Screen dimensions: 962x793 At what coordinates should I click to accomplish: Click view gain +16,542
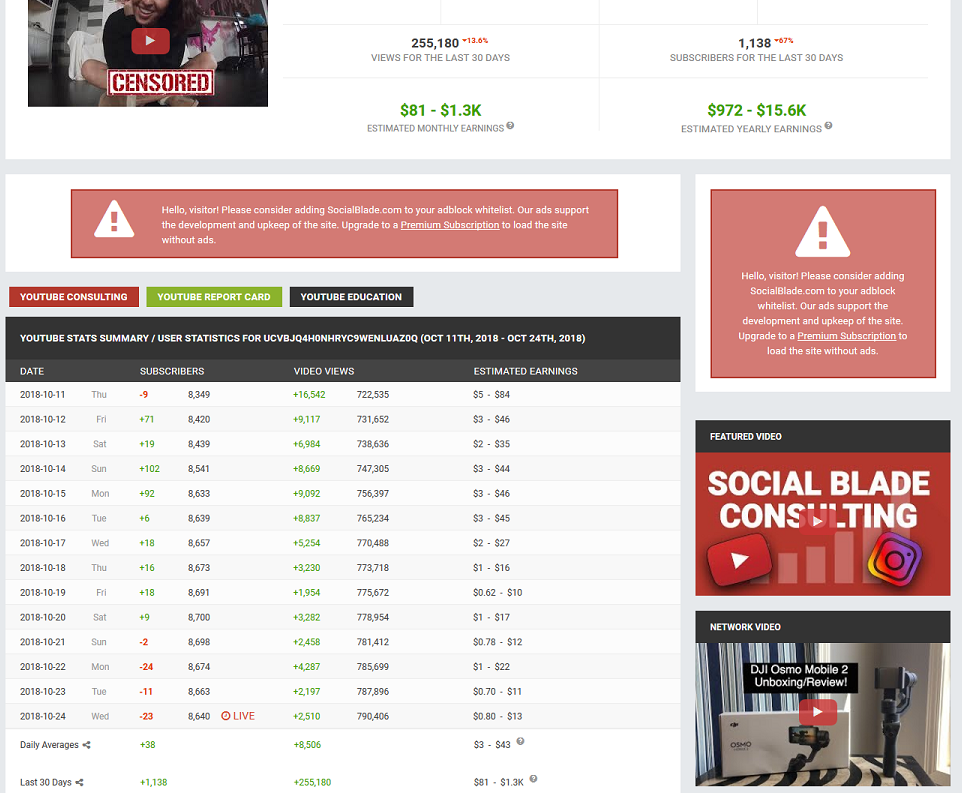309,395
